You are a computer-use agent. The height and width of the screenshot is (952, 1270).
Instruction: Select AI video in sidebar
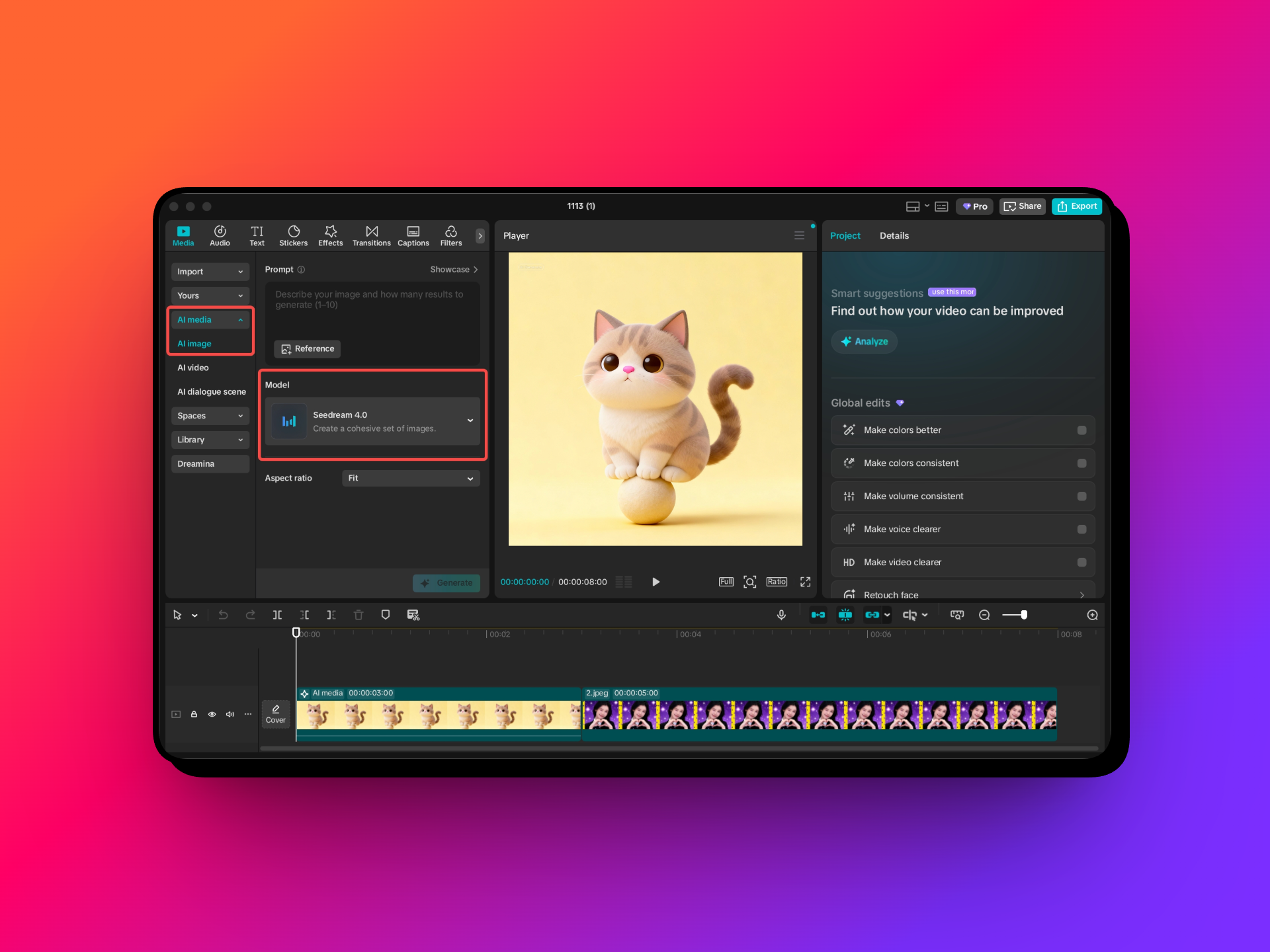coord(193,368)
